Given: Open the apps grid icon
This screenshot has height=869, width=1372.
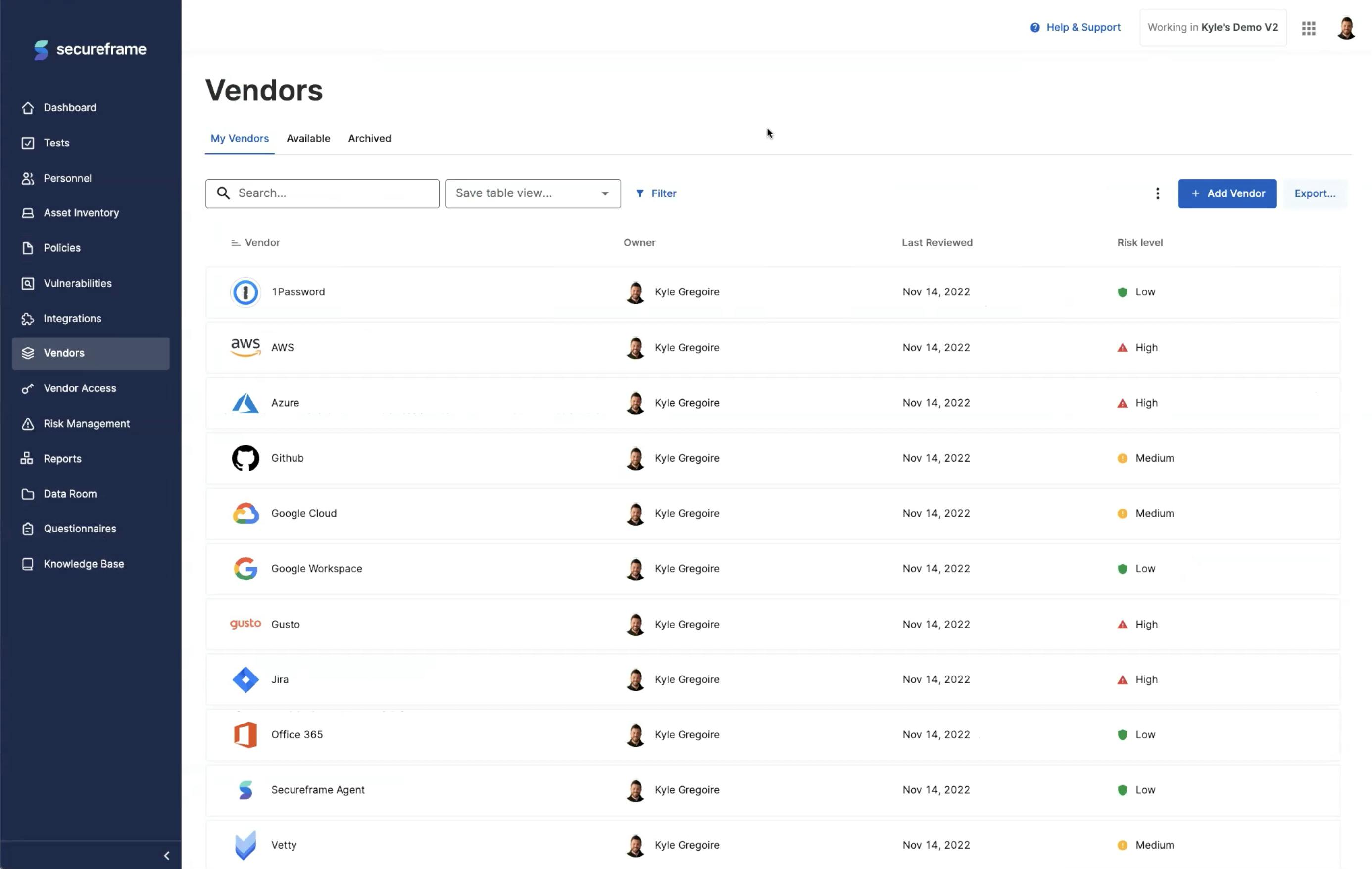Looking at the screenshot, I should [x=1309, y=28].
